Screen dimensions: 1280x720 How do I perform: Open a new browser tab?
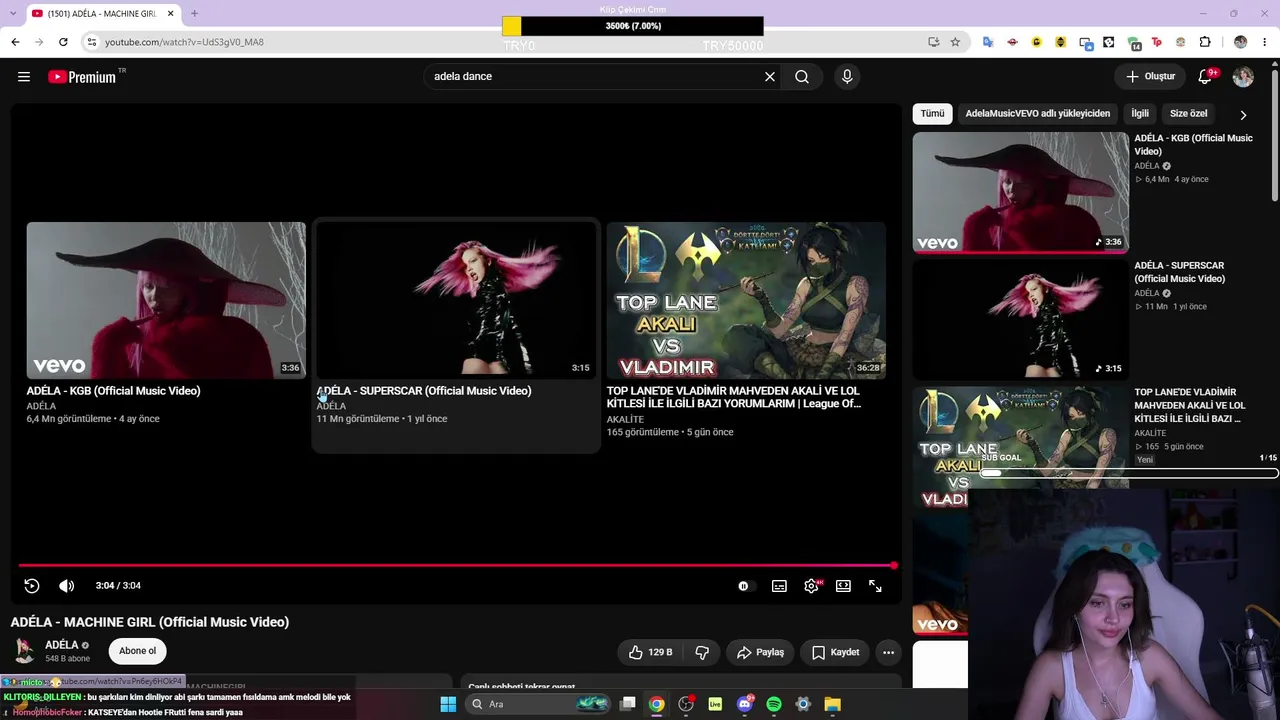(194, 14)
